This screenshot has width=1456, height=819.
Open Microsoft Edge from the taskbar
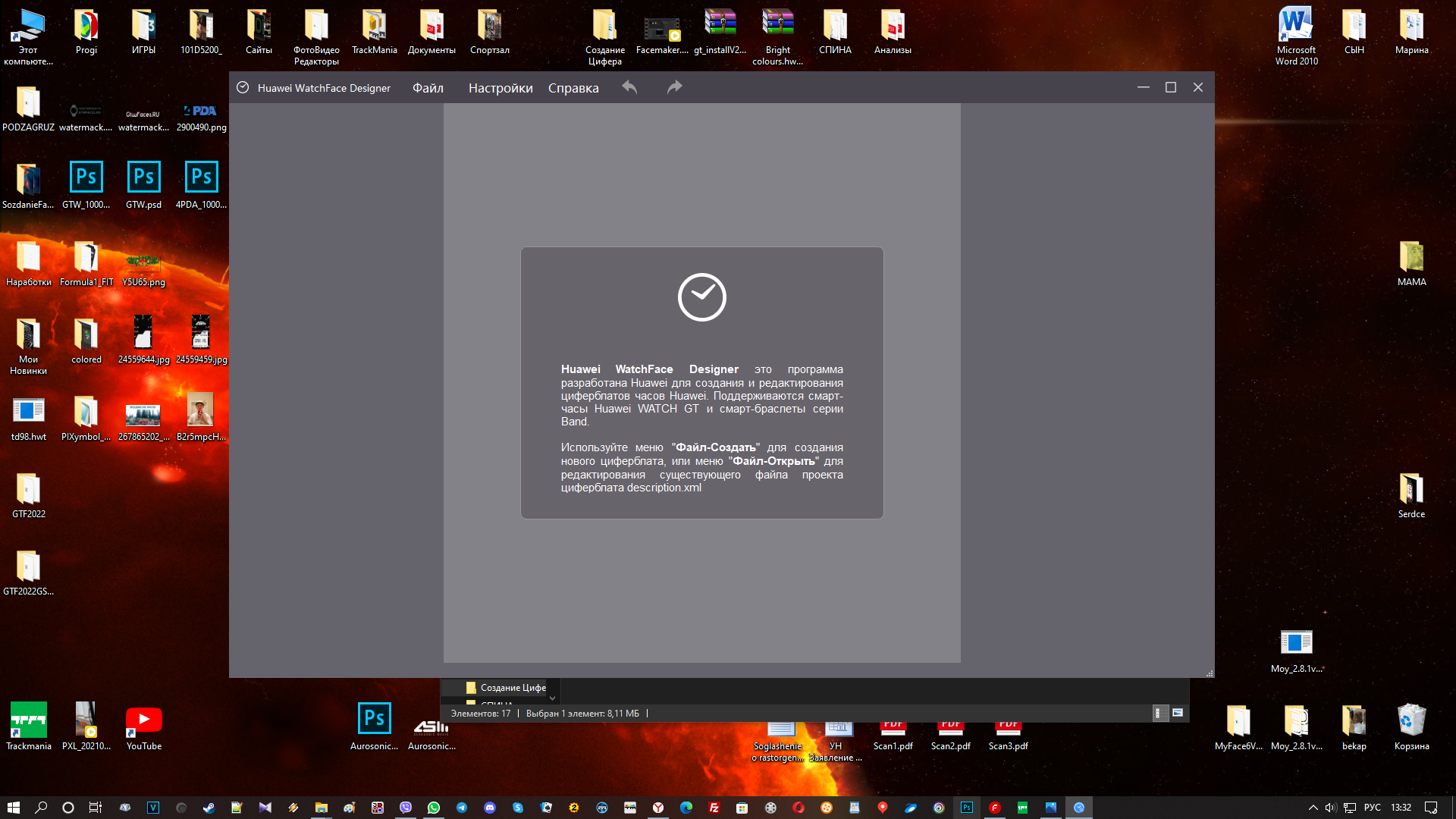(686, 808)
